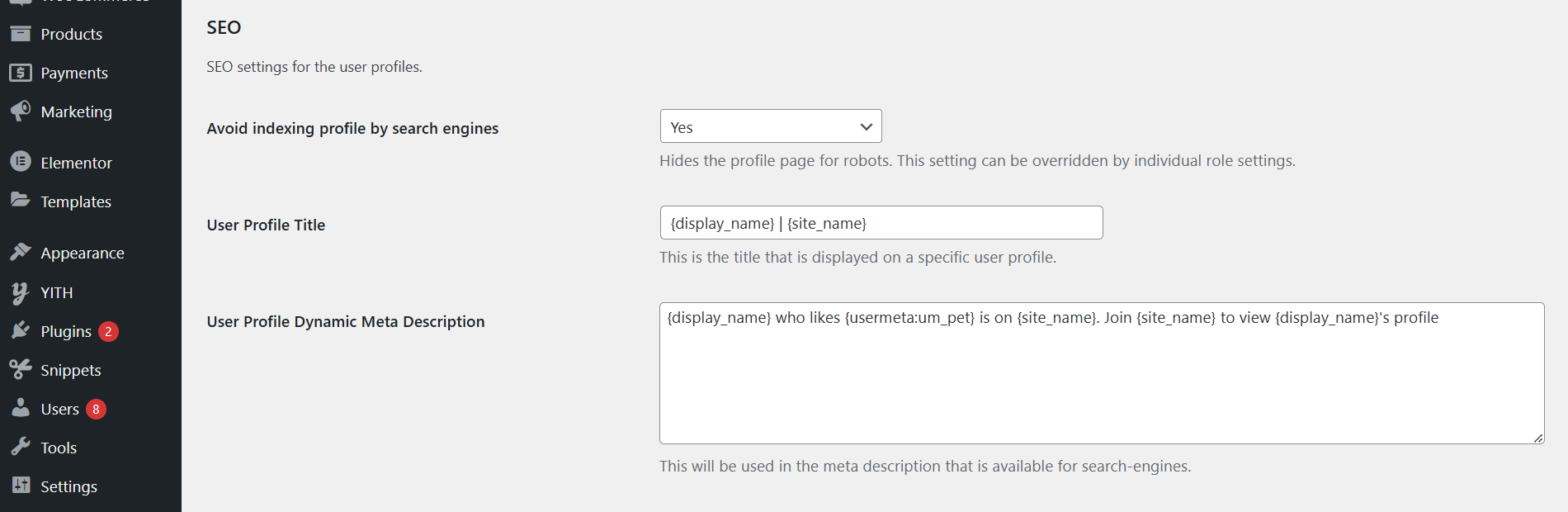Click the Elementor logo icon
This screenshot has height=512, width=1568.
pyautogui.click(x=21, y=162)
